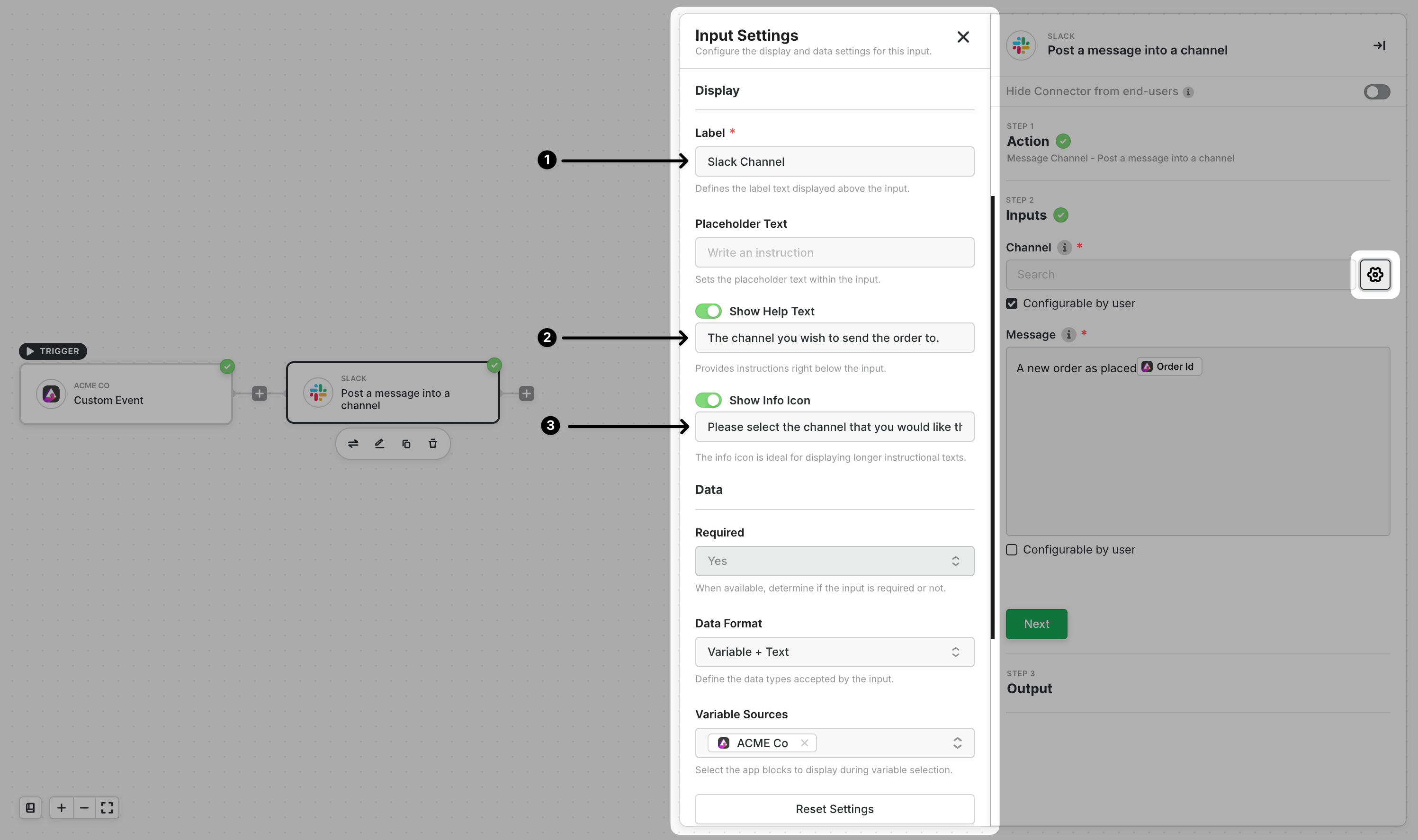The height and width of the screenshot is (840, 1418).
Task: Collapse the side panel with the arrow icon
Action: (1379, 45)
